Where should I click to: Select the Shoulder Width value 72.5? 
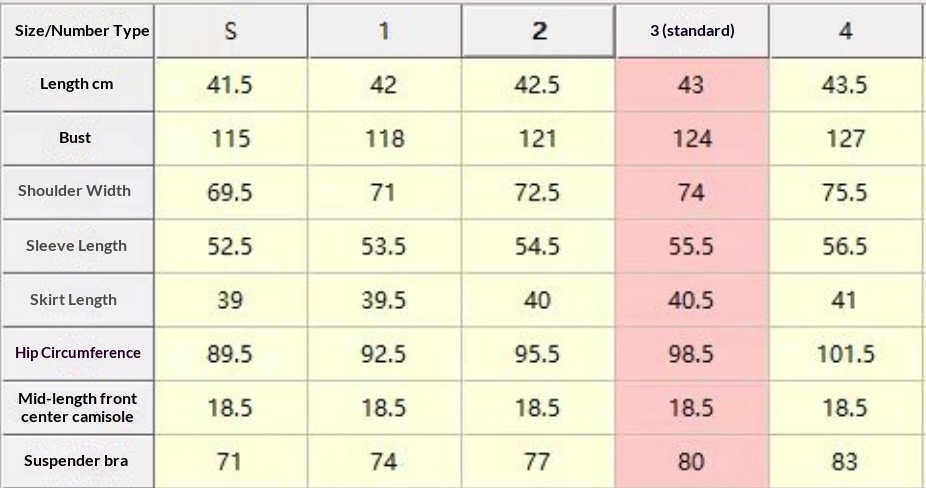tap(538, 192)
